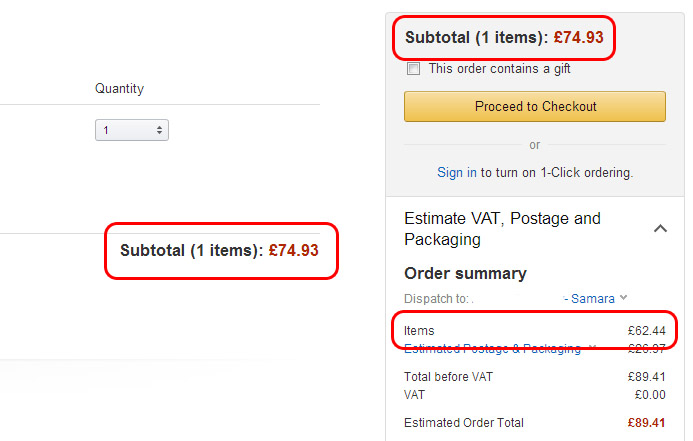The height and width of the screenshot is (441, 693).
Task: Tick the "This order contains a gift" checkbox
Action: point(414,69)
